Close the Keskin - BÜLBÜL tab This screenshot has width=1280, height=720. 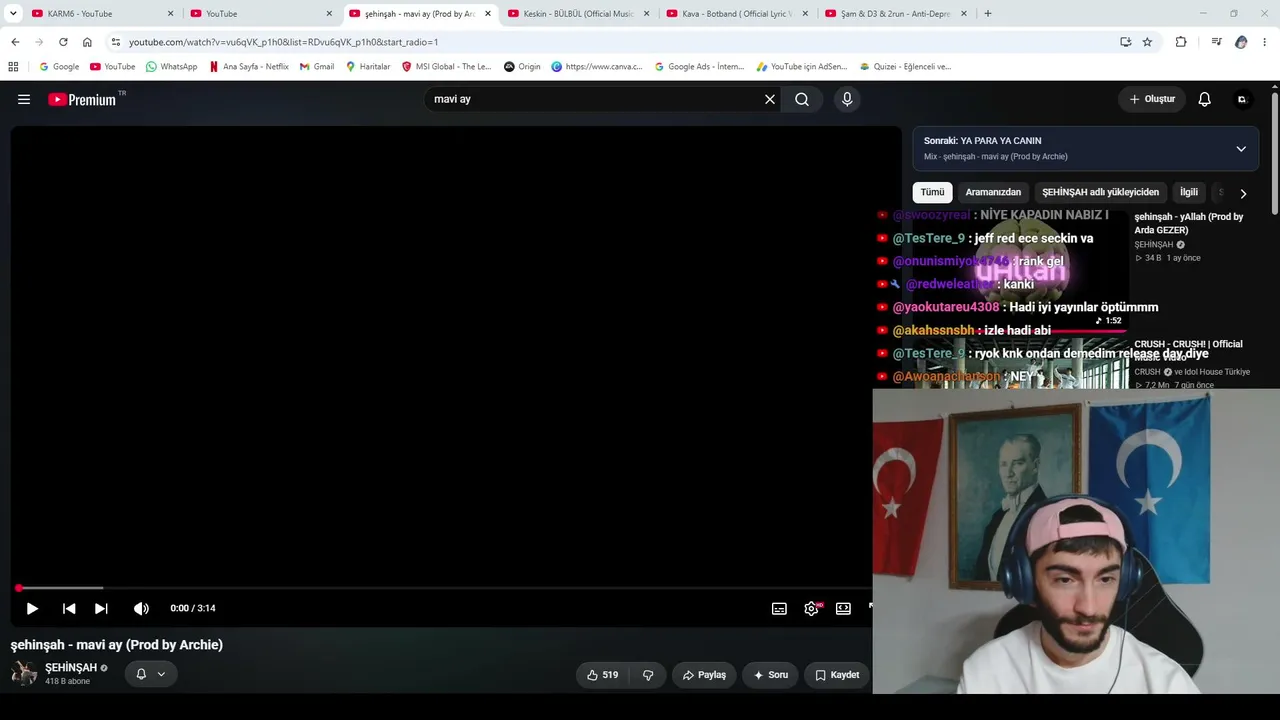coord(646,14)
